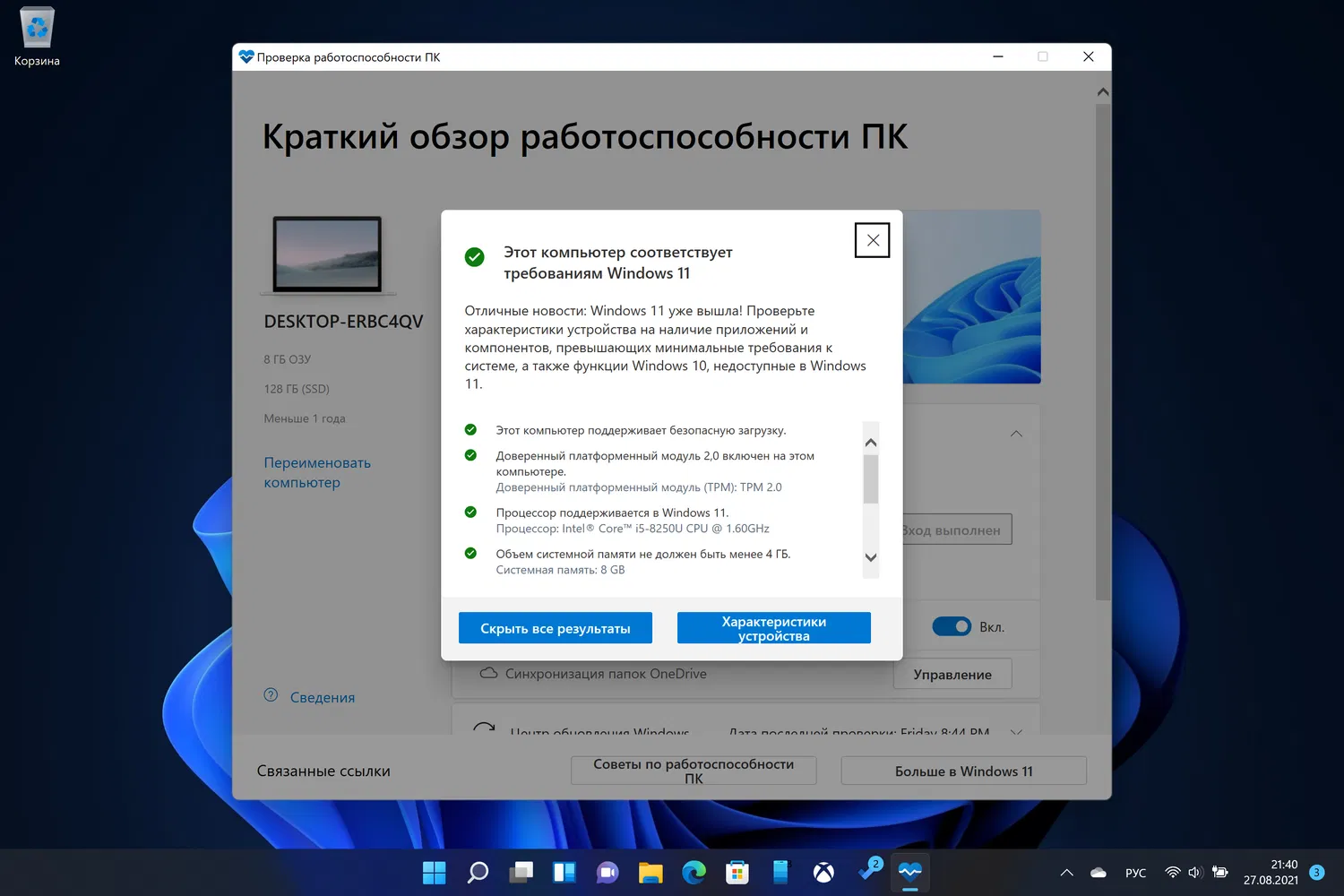1344x896 pixels.
Task: Launch Microsoft Edge from the taskbar
Action: point(694,873)
